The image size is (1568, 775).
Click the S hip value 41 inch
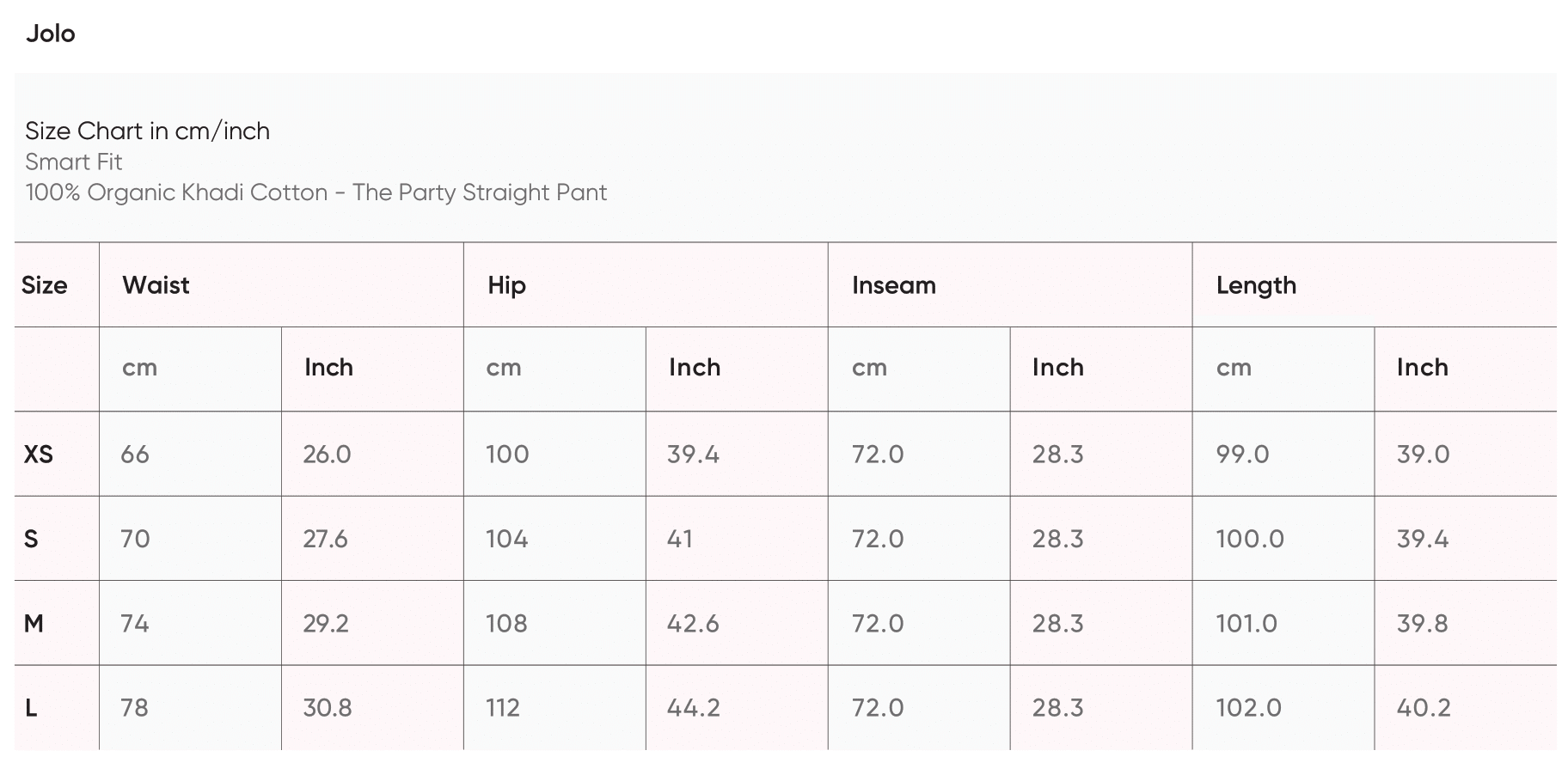(x=679, y=539)
